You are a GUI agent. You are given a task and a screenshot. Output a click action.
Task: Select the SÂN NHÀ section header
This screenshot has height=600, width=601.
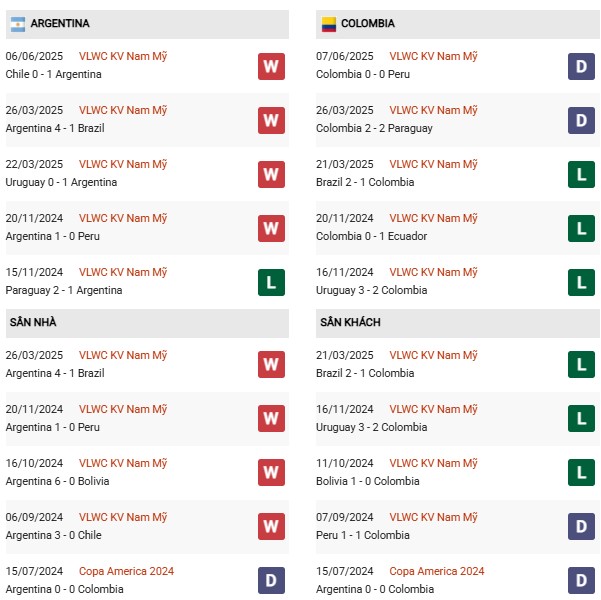pyautogui.click(x=147, y=323)
